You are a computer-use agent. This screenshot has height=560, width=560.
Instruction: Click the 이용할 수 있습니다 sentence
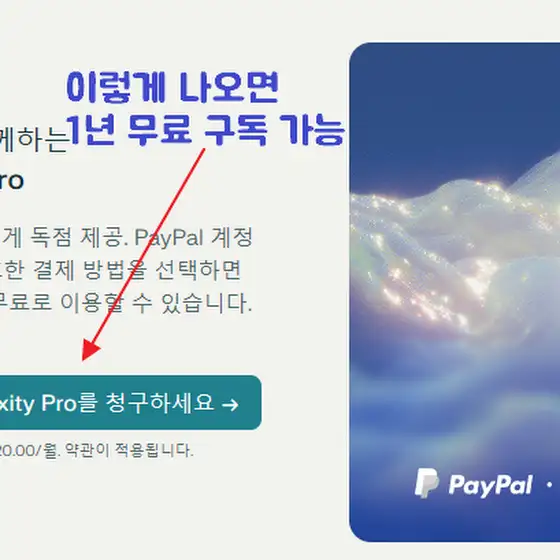[x=156, y=303]
